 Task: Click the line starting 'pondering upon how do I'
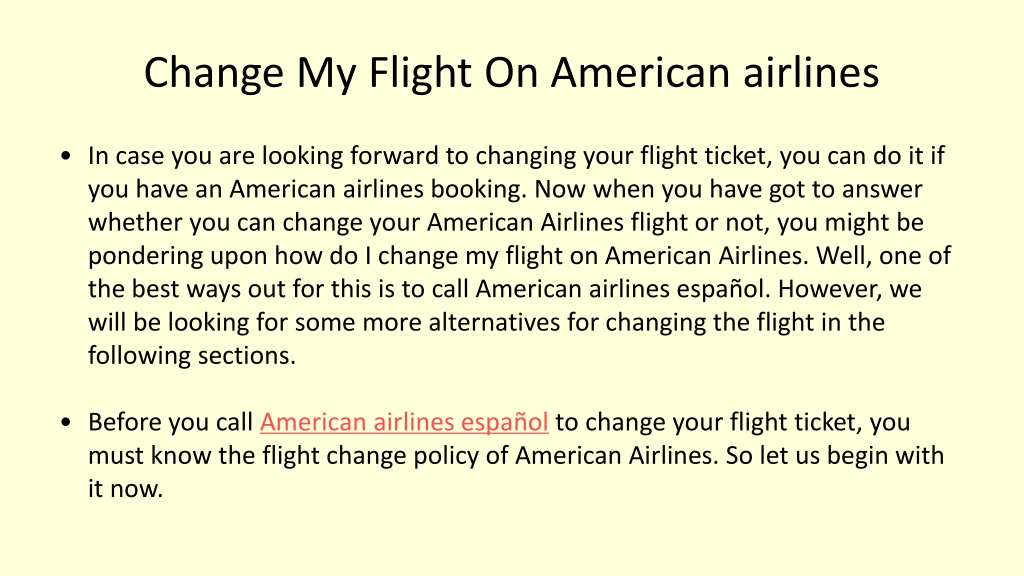(x=519, y=256)
